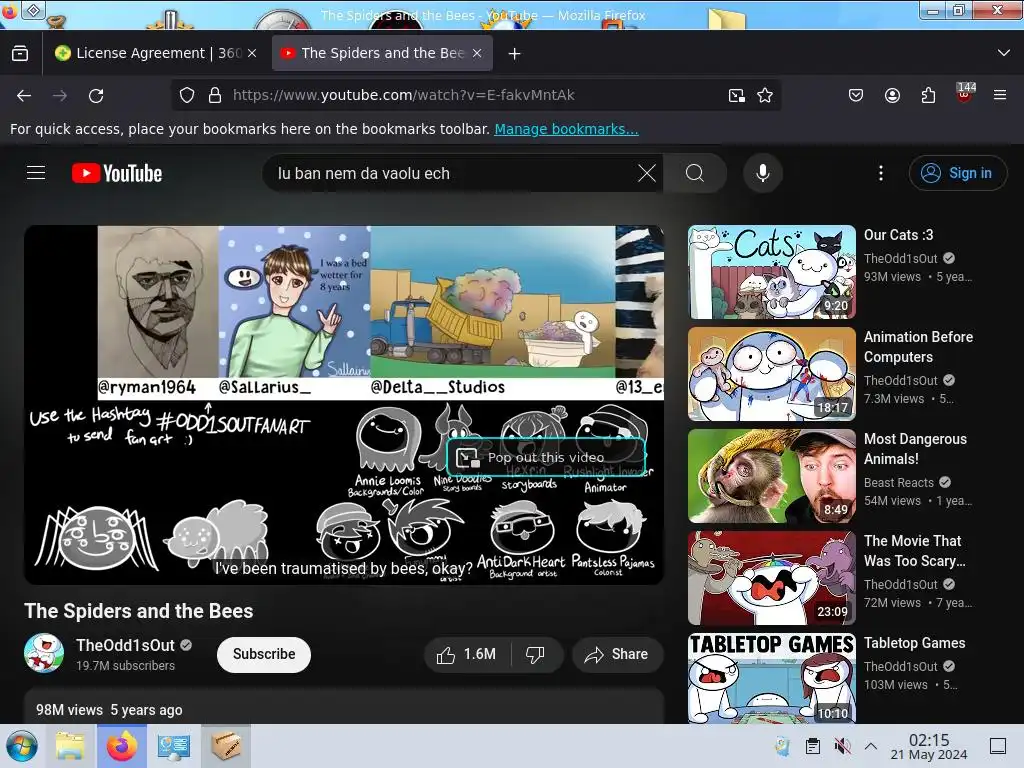Open package box app in taskbar
This screenshot has height=768, width=1024.
point(226,746)
